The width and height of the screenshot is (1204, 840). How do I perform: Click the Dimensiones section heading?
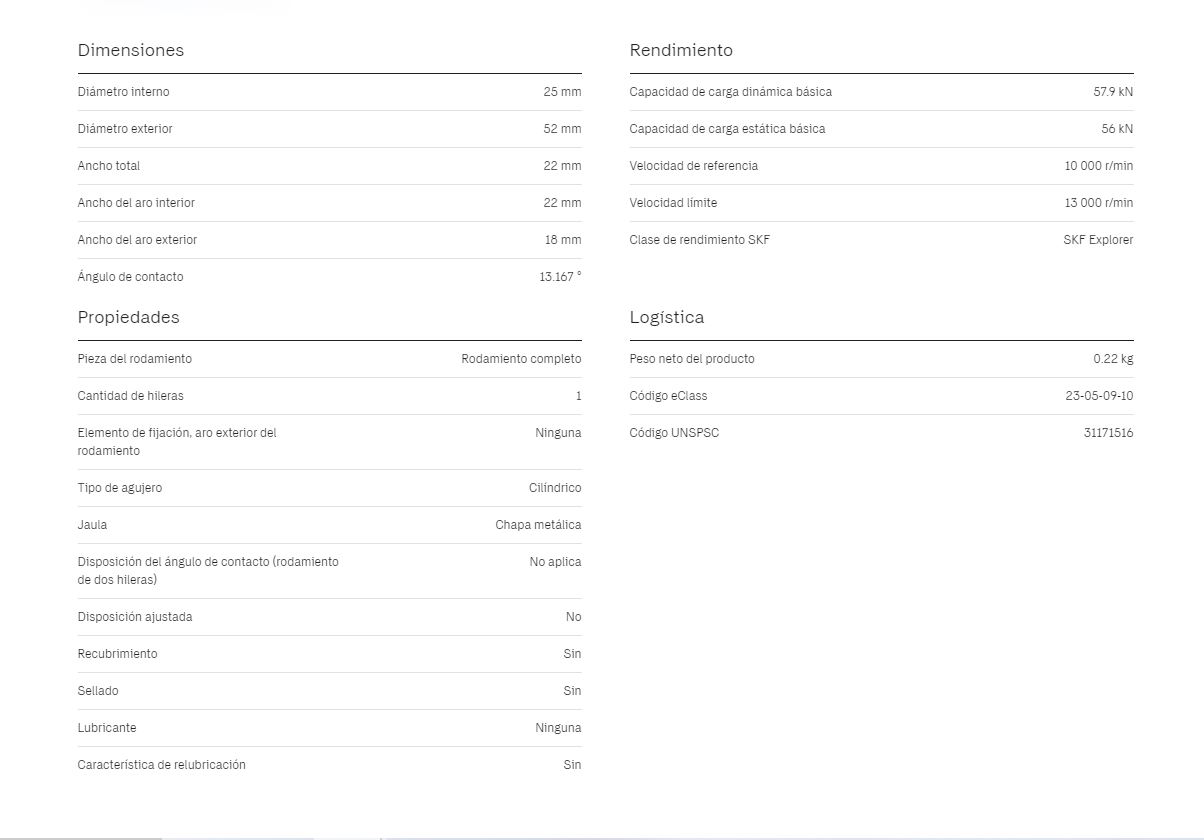131,50
